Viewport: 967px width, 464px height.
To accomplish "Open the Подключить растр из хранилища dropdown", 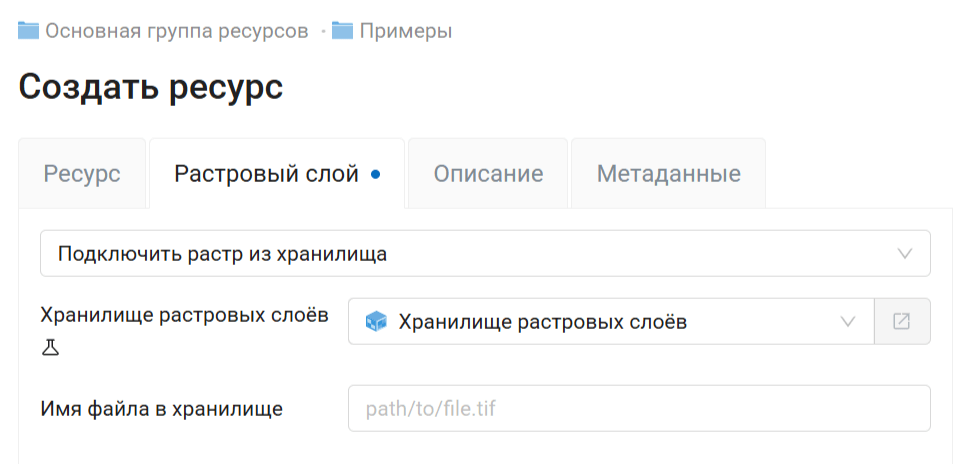I will click(x=470, y=254).
